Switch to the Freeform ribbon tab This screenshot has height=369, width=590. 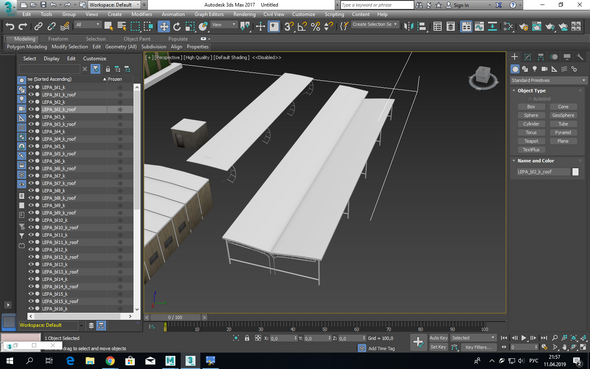[x=58, y=39]
